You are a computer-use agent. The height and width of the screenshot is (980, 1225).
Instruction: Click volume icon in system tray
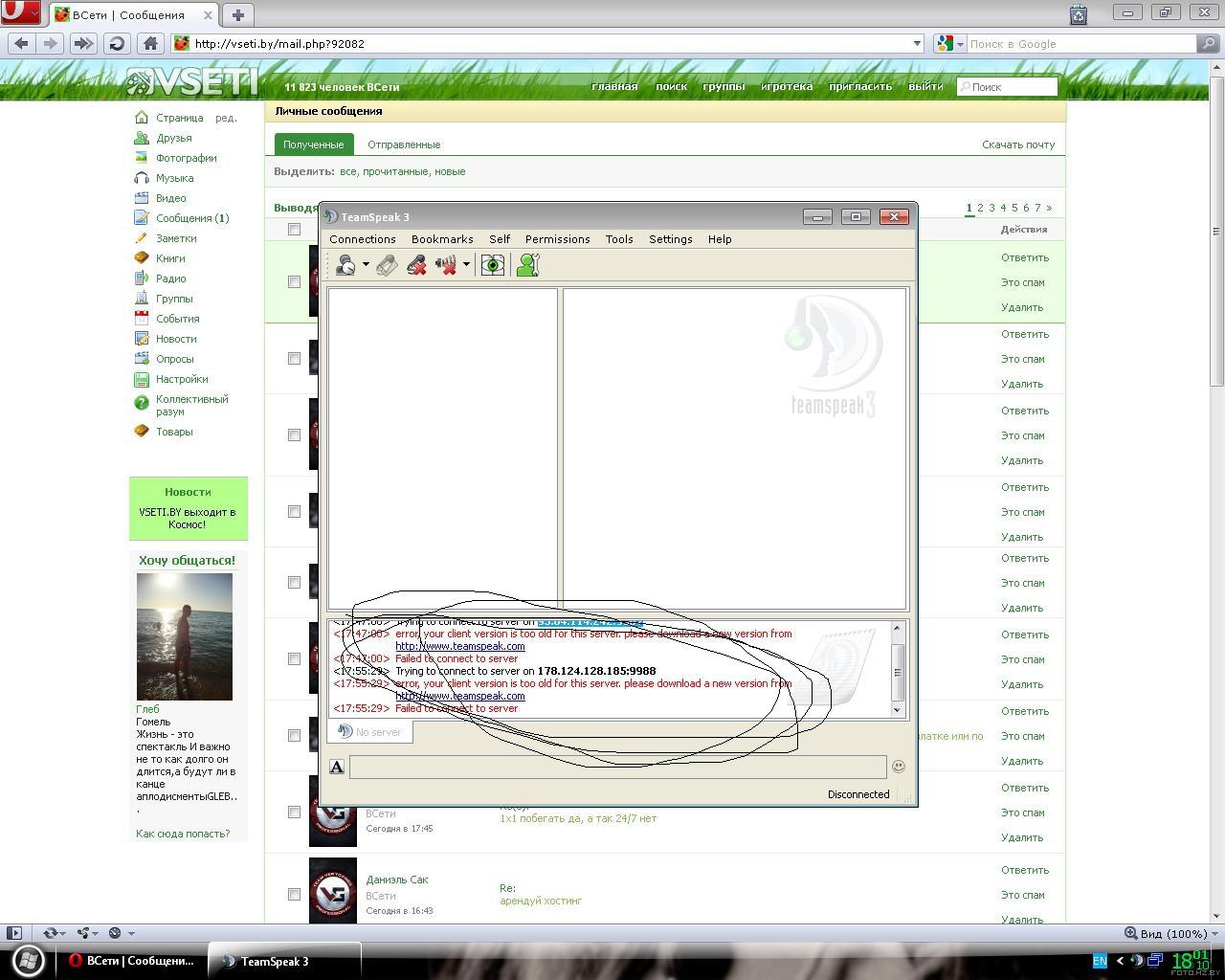[x=1137, y=961]
